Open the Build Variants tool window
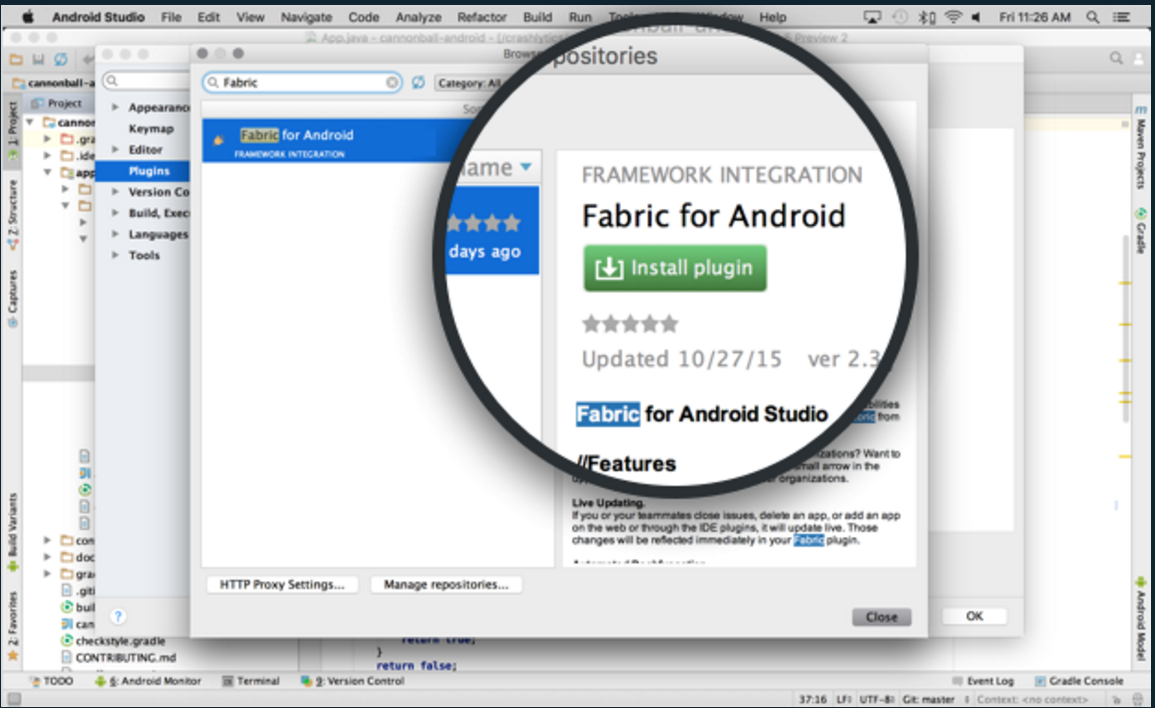The width and height of the screenshot is (1155, 708). (x=13, y=532)
